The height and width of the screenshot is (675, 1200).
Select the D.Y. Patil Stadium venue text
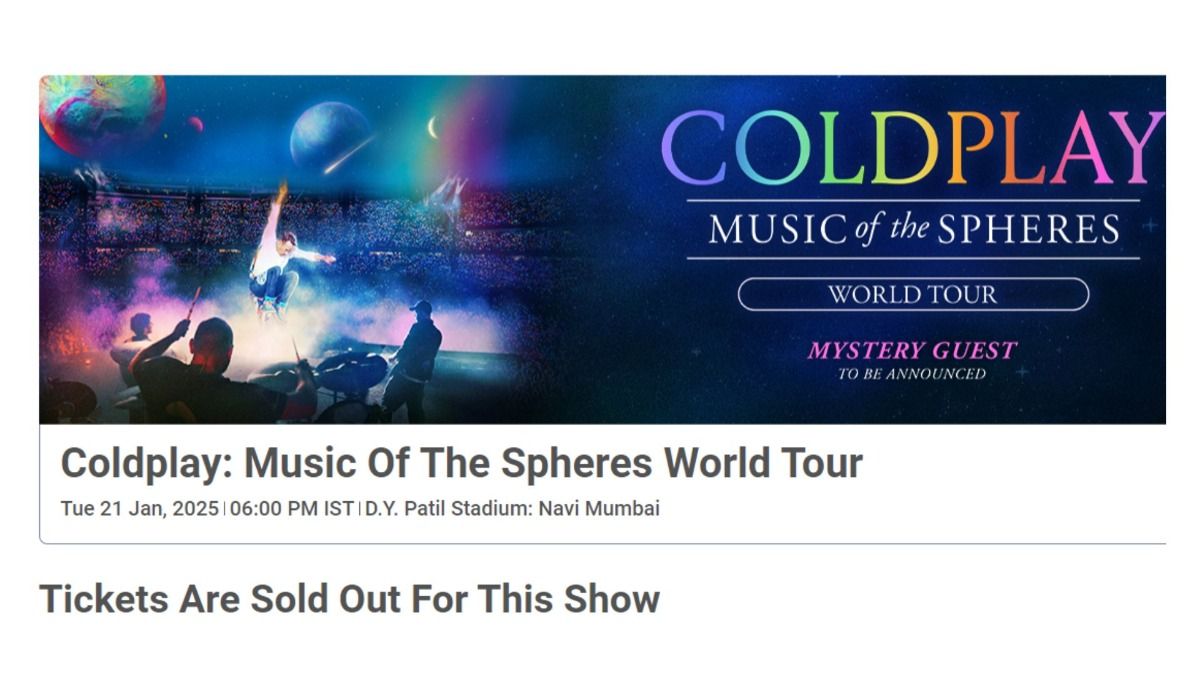click(512, 508)
